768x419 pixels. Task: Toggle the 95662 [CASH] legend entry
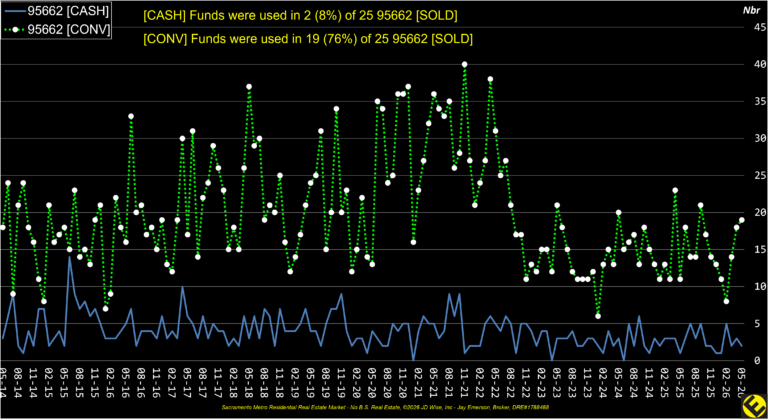[x=56, y=11]
